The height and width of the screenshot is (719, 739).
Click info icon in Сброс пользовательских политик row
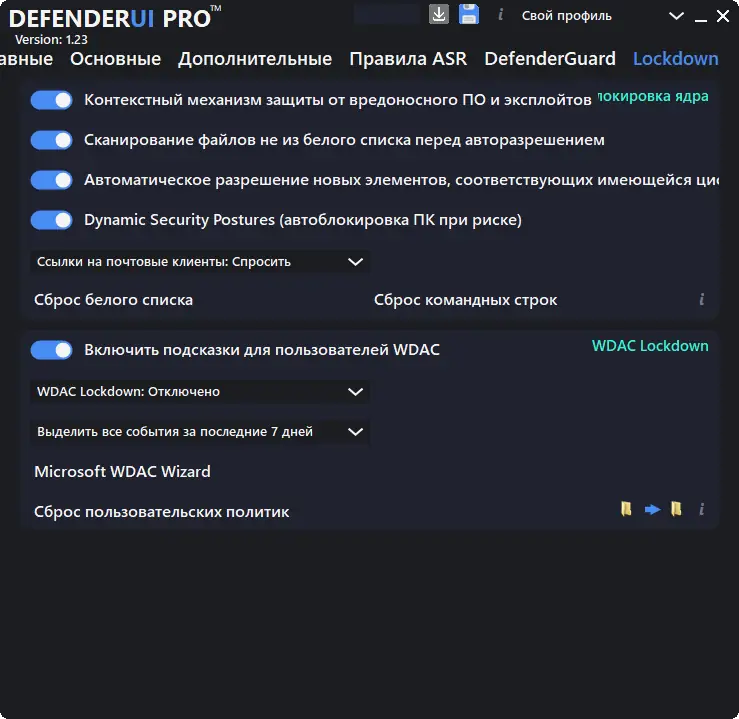[x=701, y=509]
